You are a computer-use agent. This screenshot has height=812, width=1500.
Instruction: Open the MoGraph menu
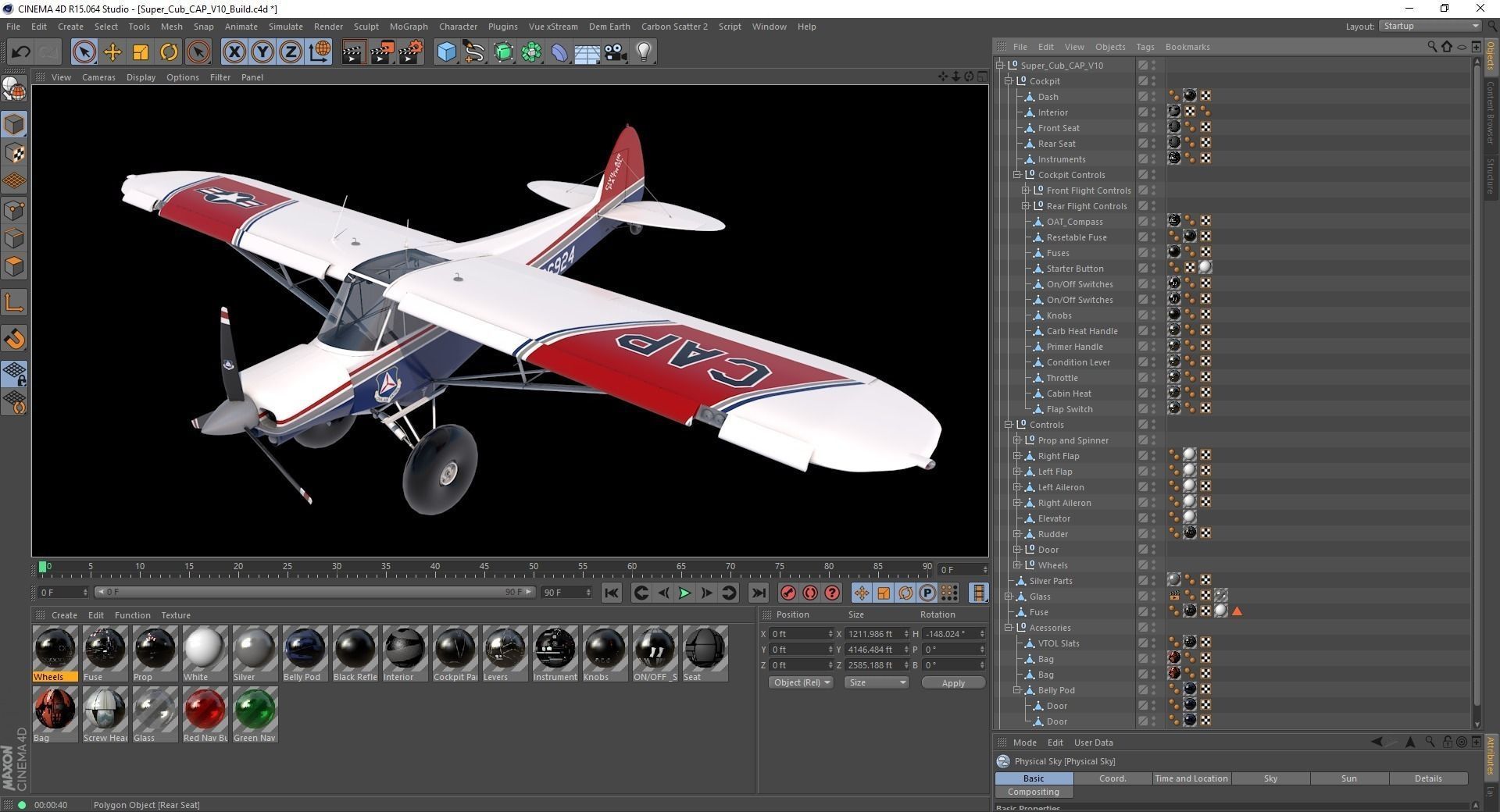click(409, 27)
